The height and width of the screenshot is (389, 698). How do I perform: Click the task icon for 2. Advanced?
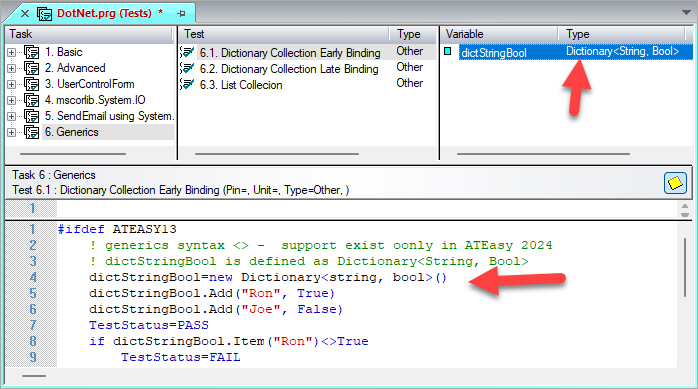(x=32, y=69)
